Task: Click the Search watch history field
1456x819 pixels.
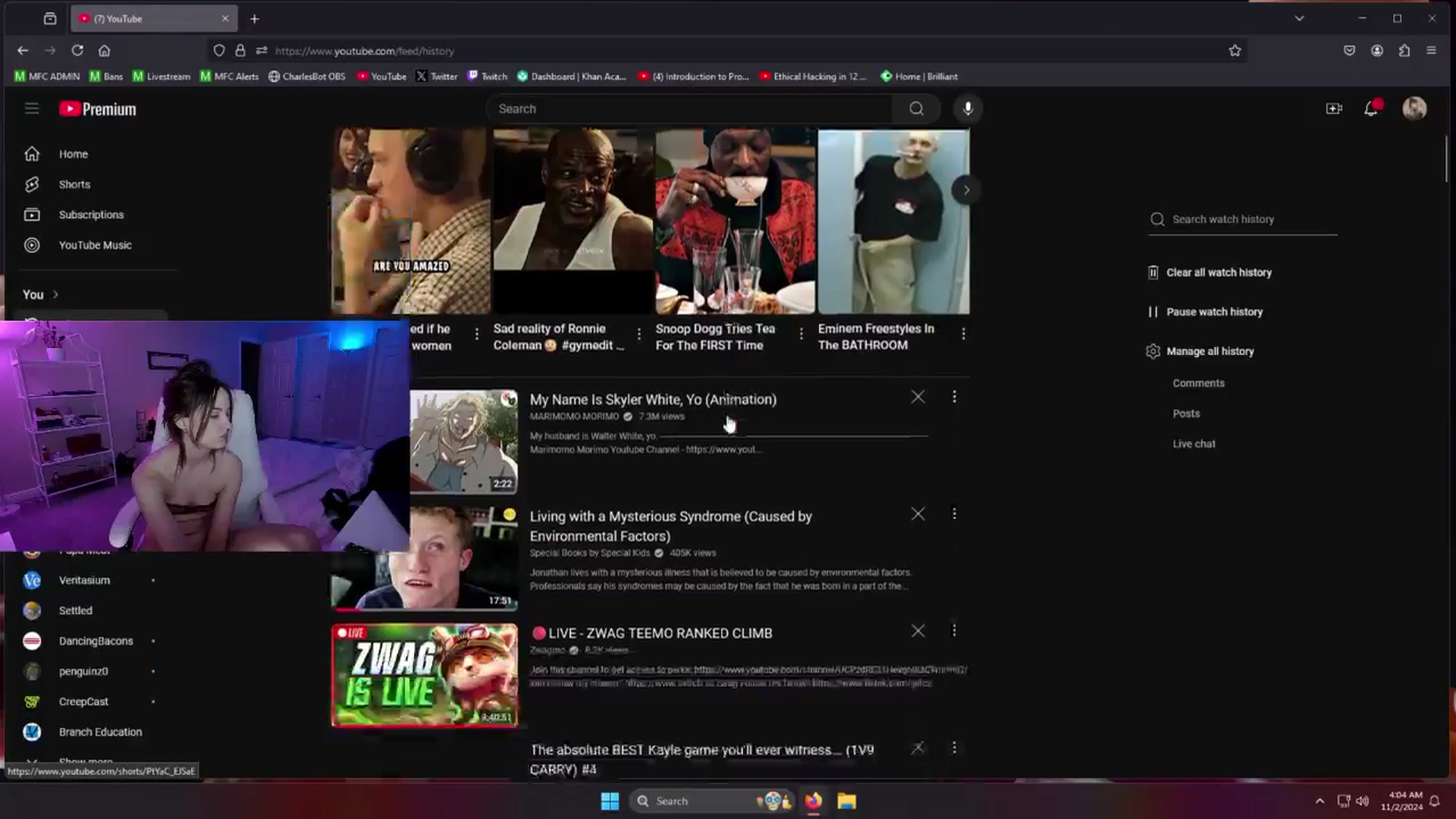Action: point(1243,219)
